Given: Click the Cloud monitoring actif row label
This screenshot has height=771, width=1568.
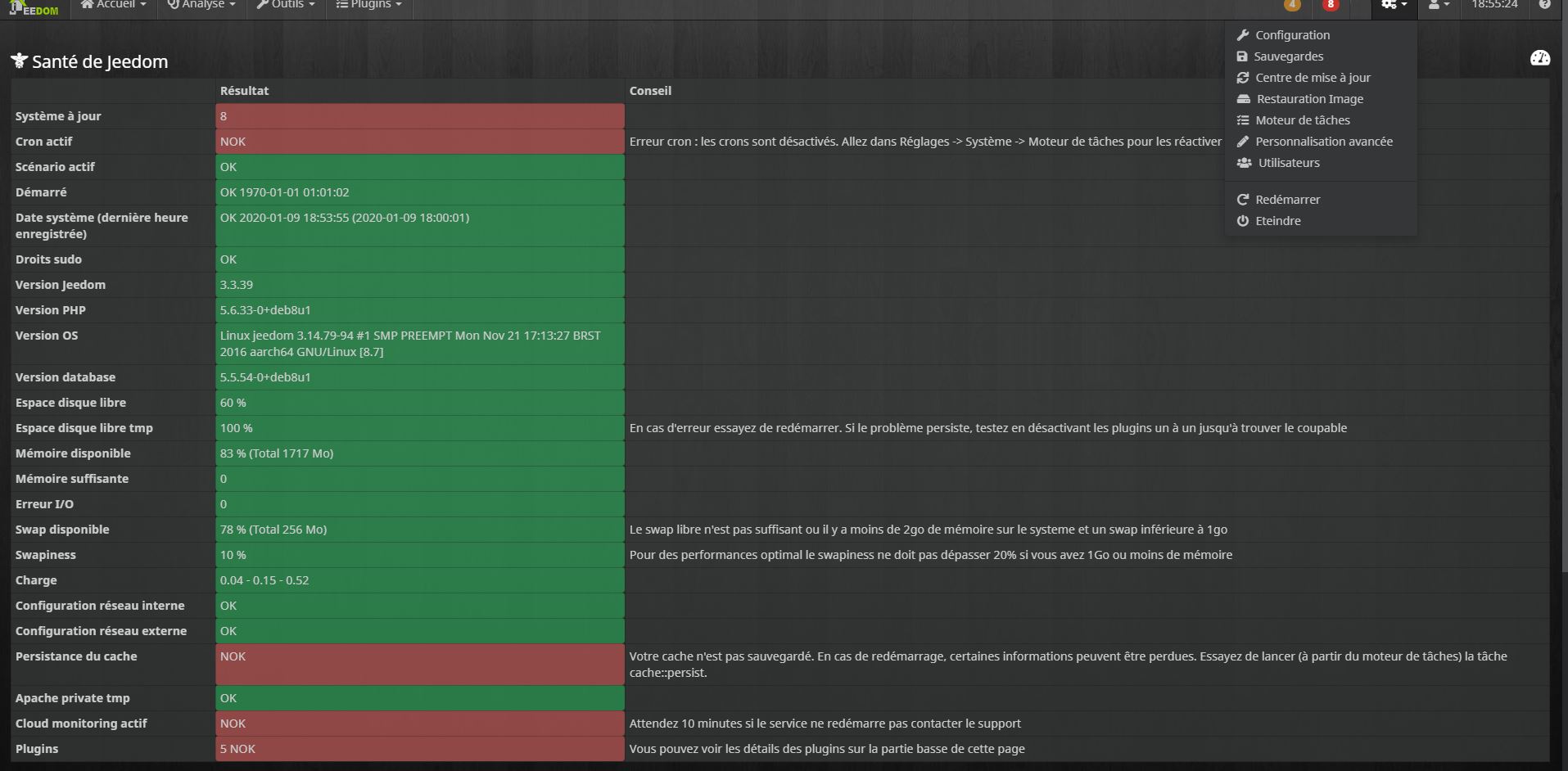Looking at the screenshot, I should click(81, 724).
